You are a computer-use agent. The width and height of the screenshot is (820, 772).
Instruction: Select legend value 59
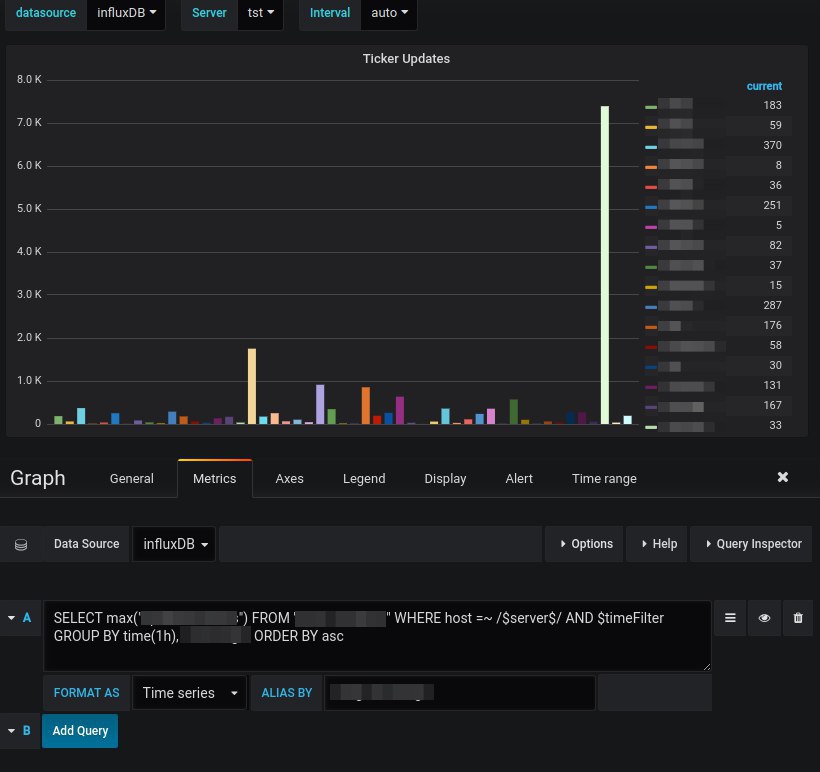[x=775, y=126]
